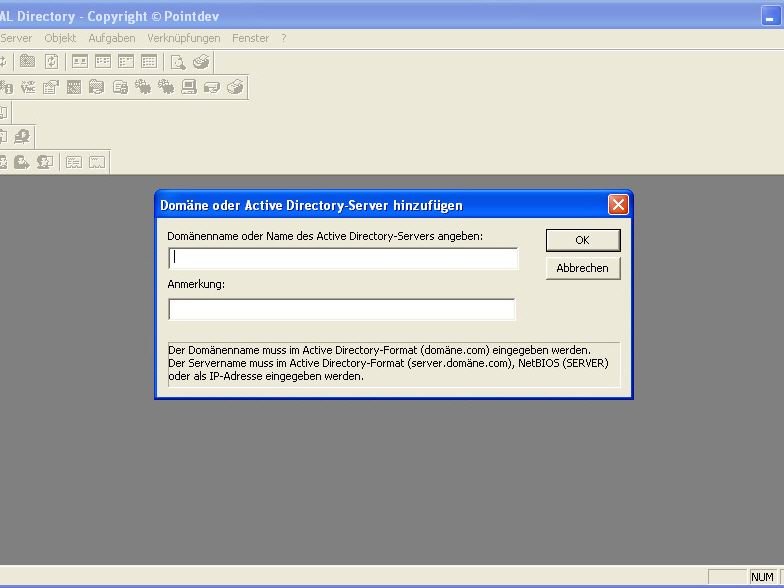The width and height of the screenshot is (784, 588).
Task: Click the folder icon in top toolbar
Action: coord(28,62)
